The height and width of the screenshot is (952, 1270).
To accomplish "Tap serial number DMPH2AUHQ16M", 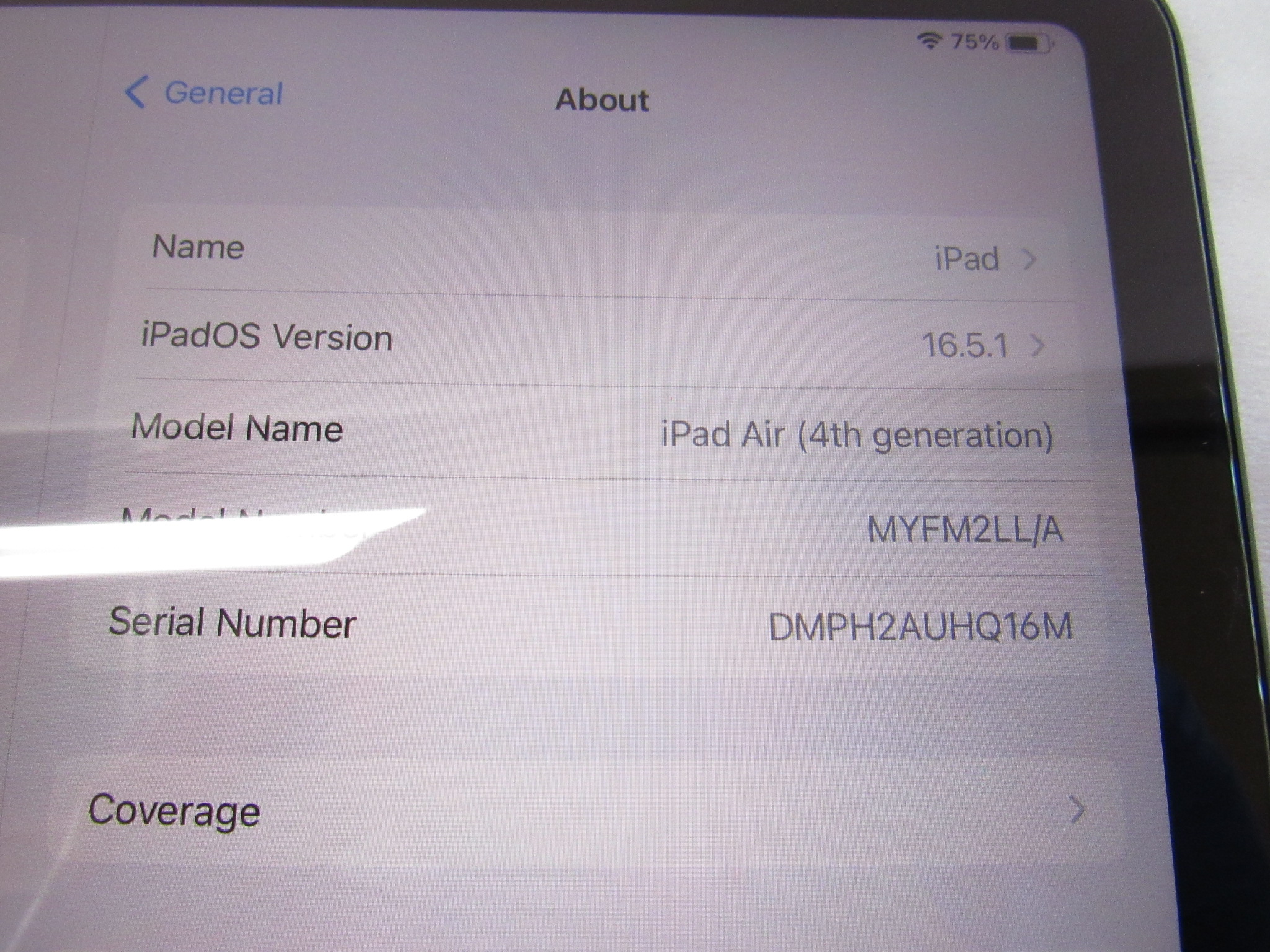I will (x=921, y=627).
